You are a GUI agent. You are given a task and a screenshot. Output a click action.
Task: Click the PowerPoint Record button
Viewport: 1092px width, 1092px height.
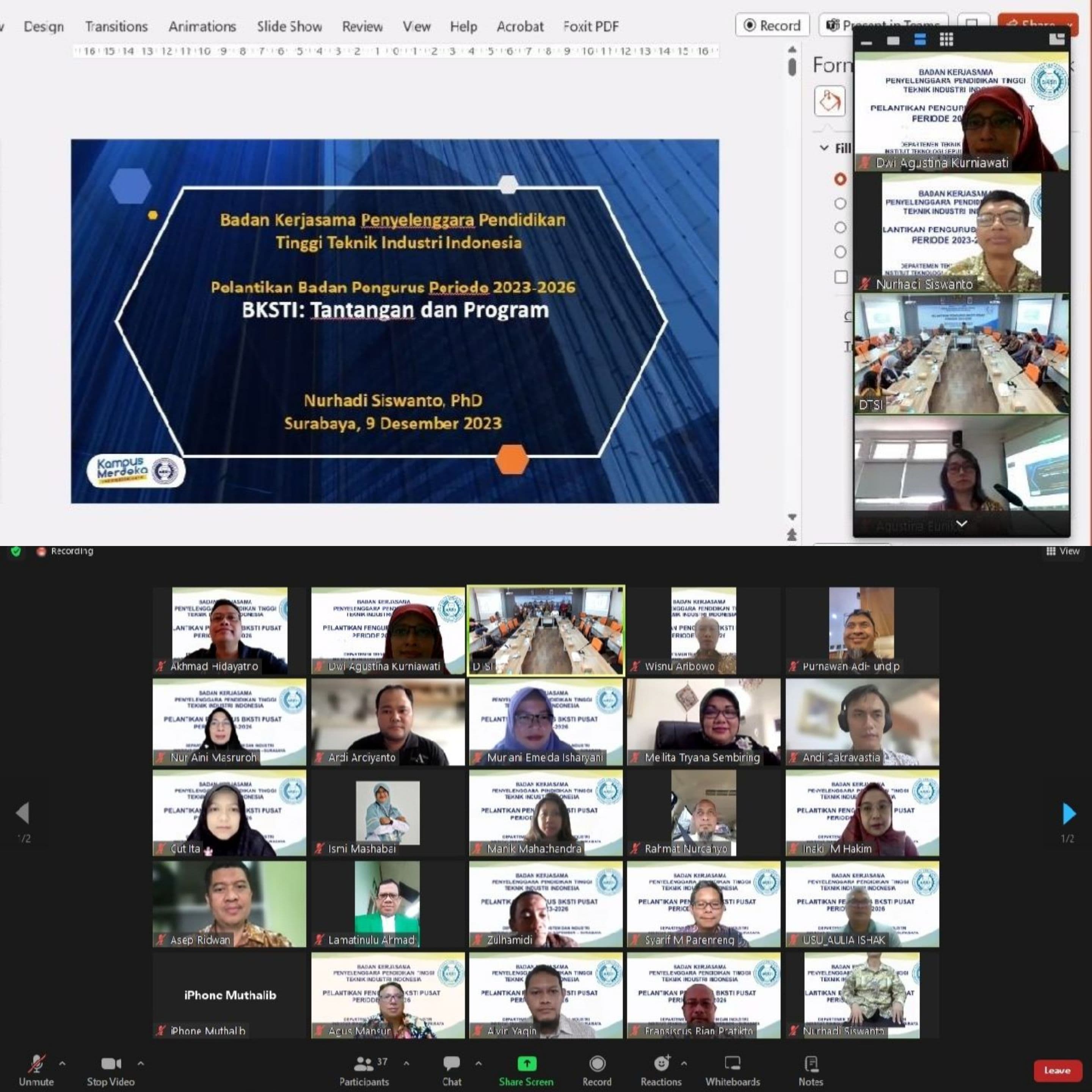coord(772,25)
